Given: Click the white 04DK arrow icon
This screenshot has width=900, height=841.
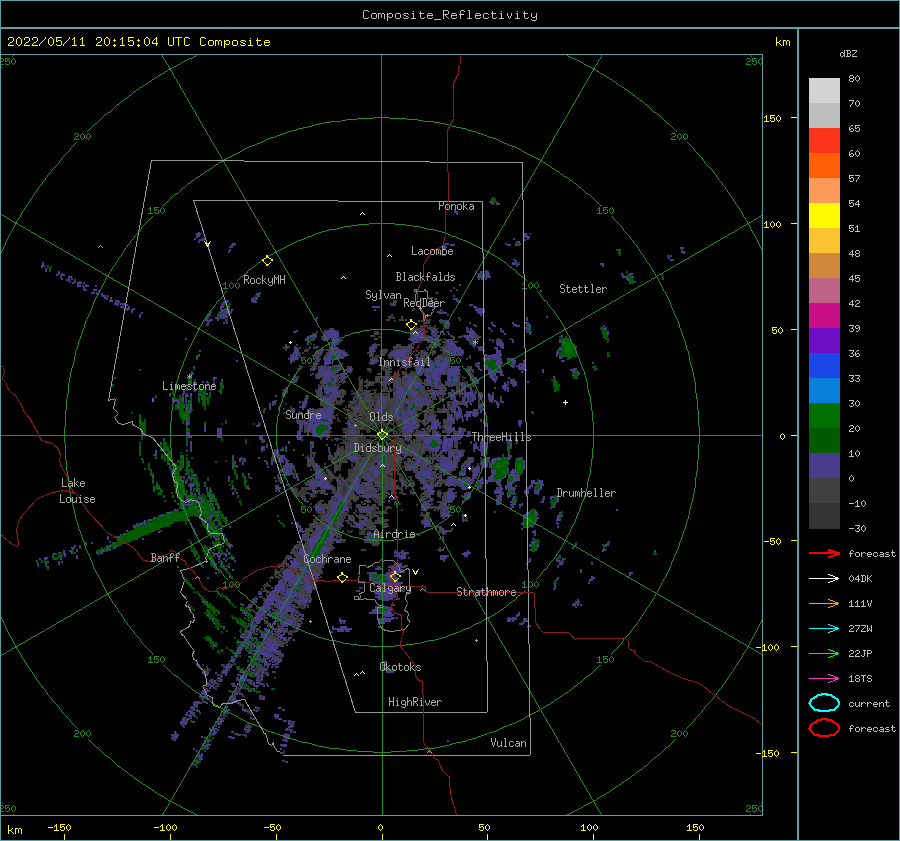Looking at the screenshot, I should (x=824, y=578).
